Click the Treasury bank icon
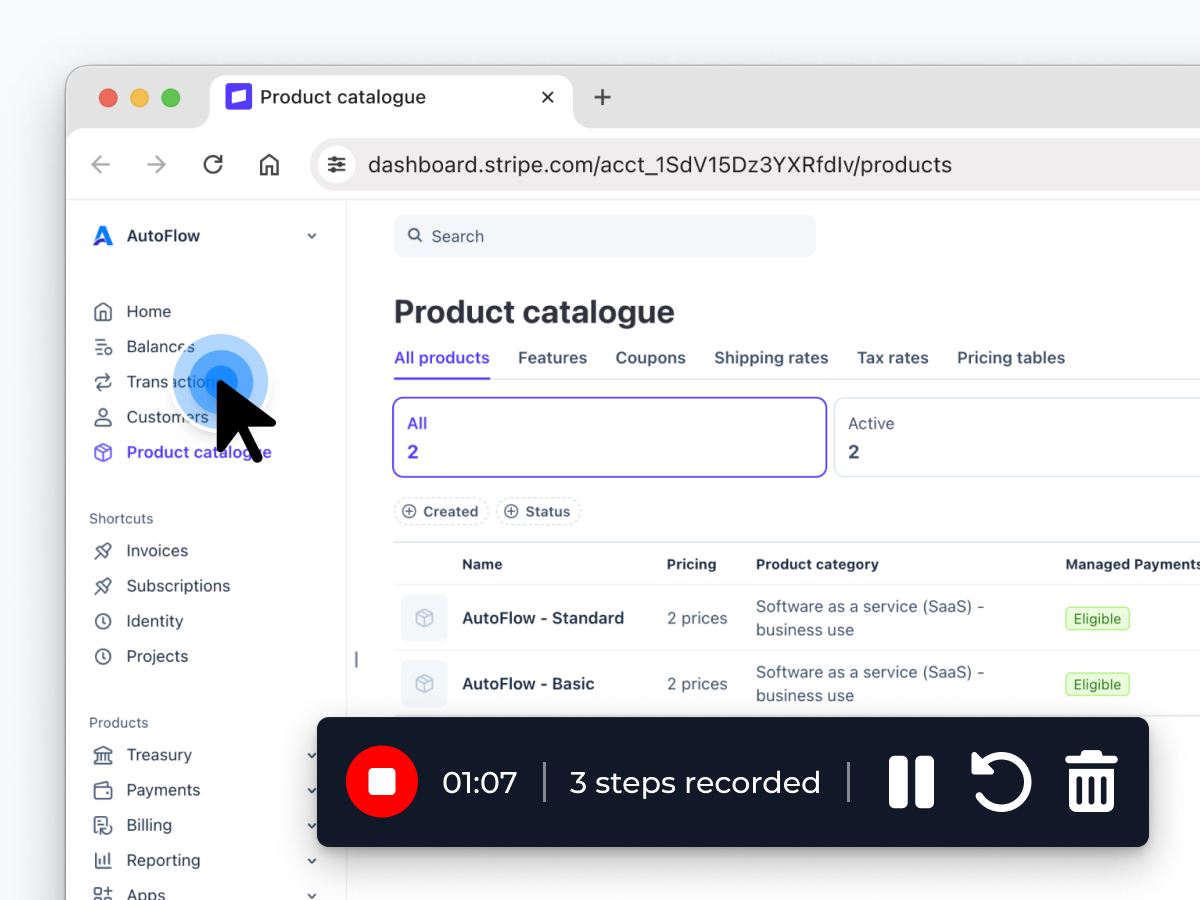 (x=103, y=755)
